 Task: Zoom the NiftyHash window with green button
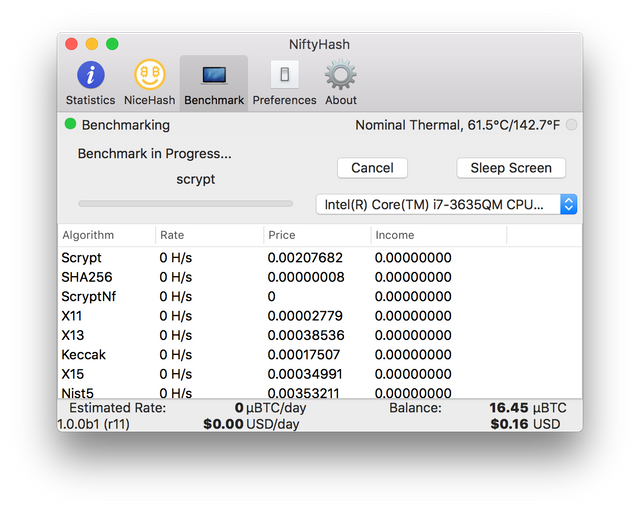(112, 44)
